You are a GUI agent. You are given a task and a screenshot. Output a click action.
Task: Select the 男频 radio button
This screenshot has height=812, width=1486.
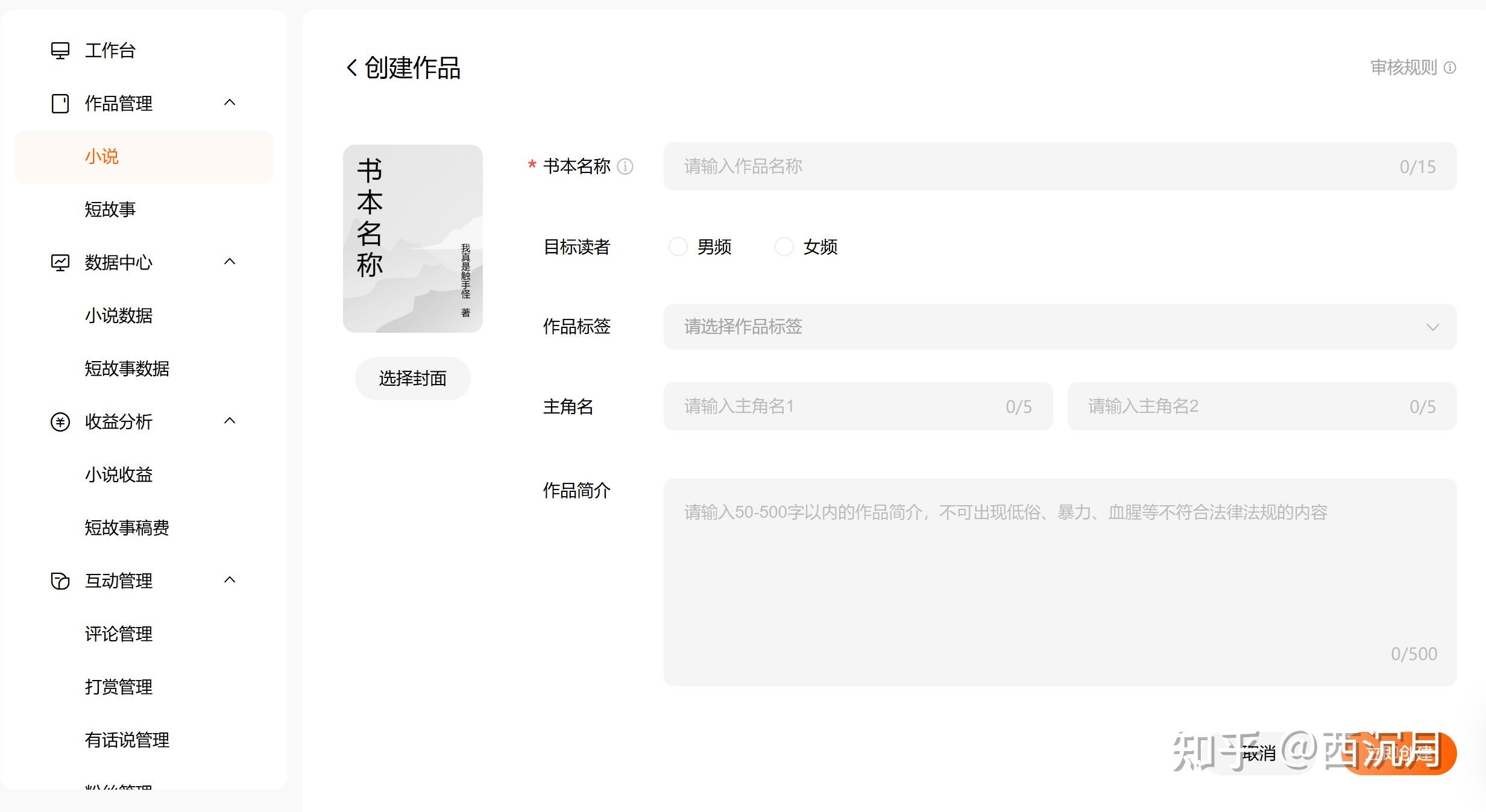pos(678,247)
